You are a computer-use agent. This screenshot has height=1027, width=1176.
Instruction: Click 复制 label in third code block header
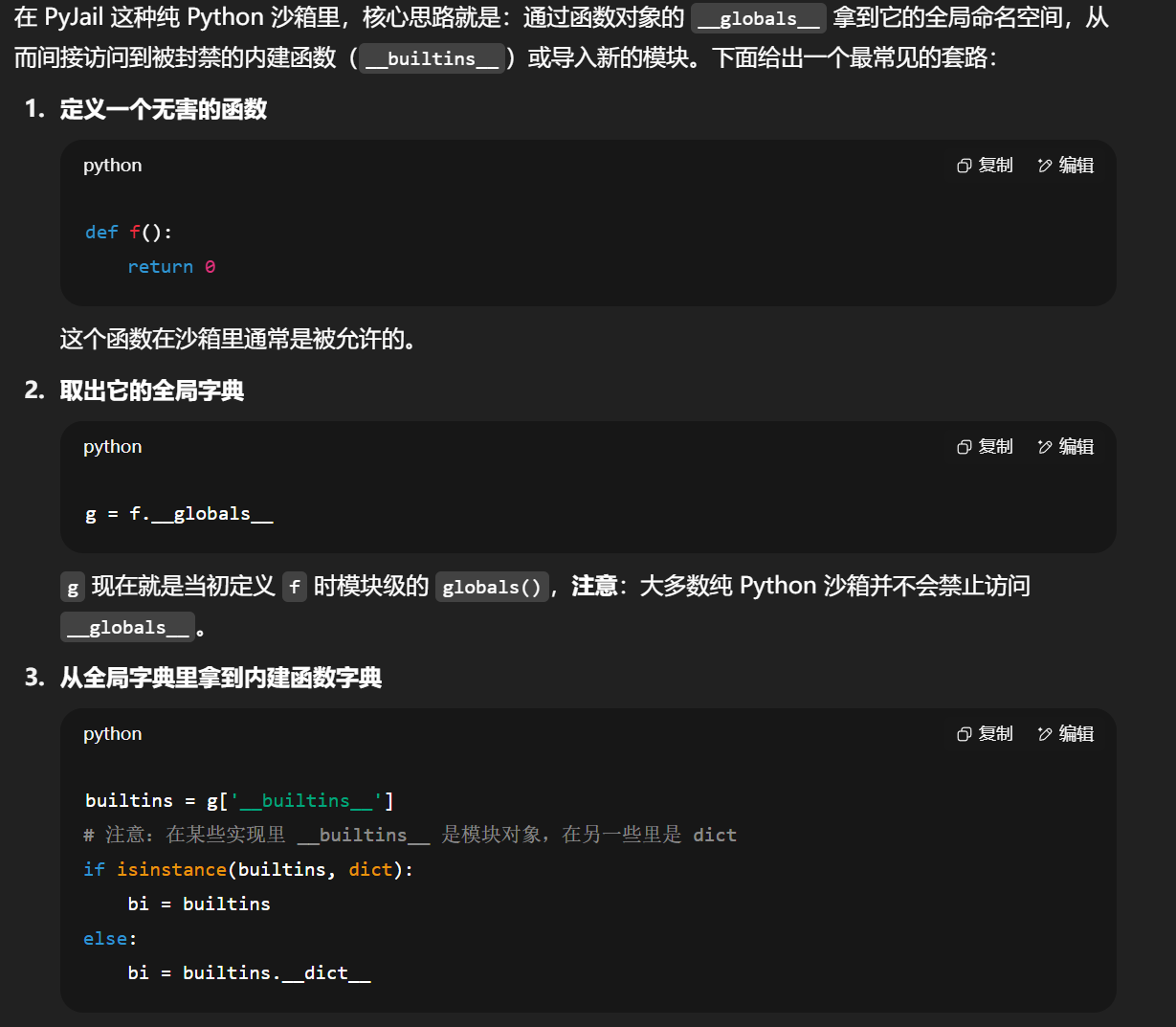coord(995,734)
